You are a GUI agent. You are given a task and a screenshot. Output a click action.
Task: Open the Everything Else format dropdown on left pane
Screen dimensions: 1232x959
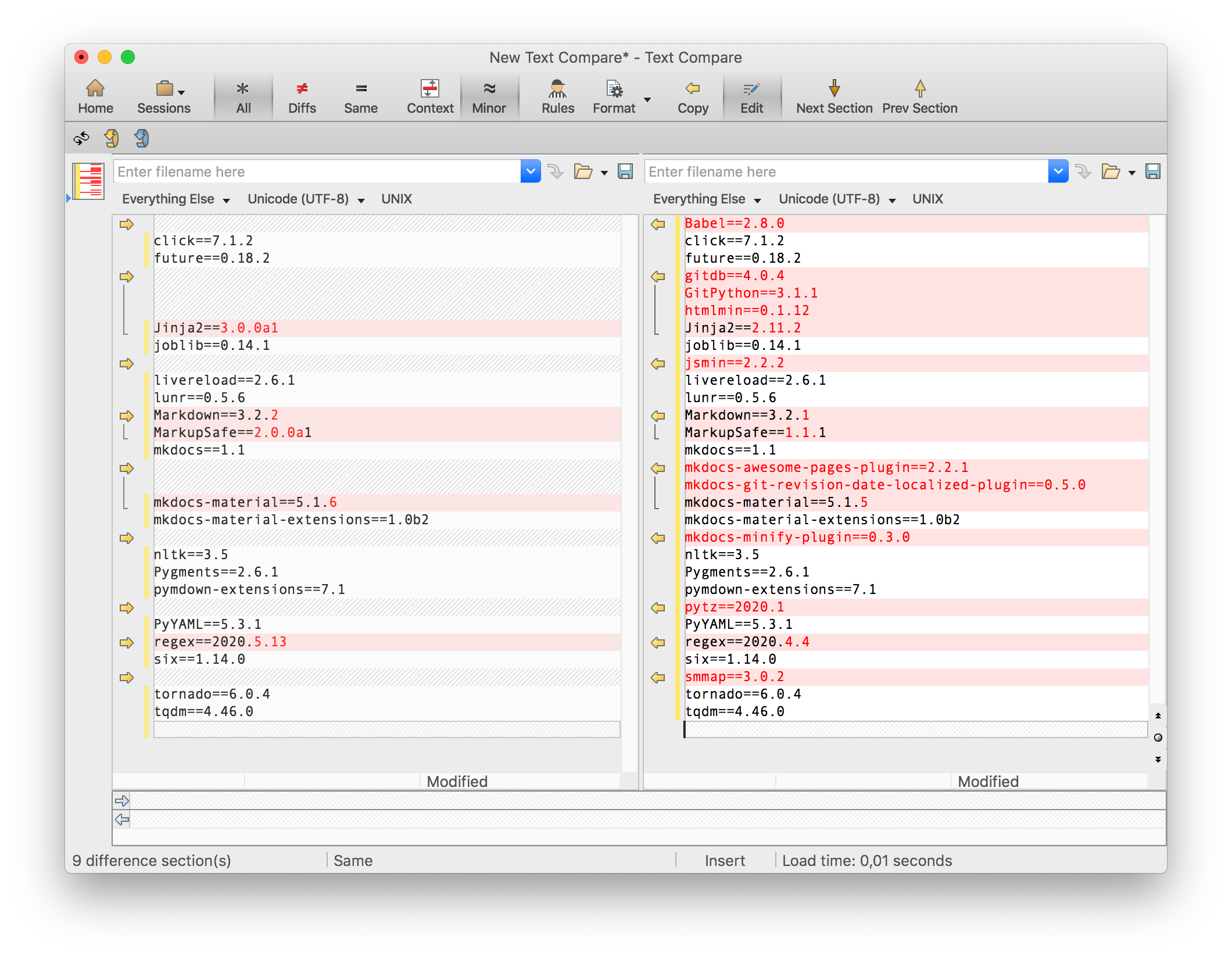tap(176, 199)
